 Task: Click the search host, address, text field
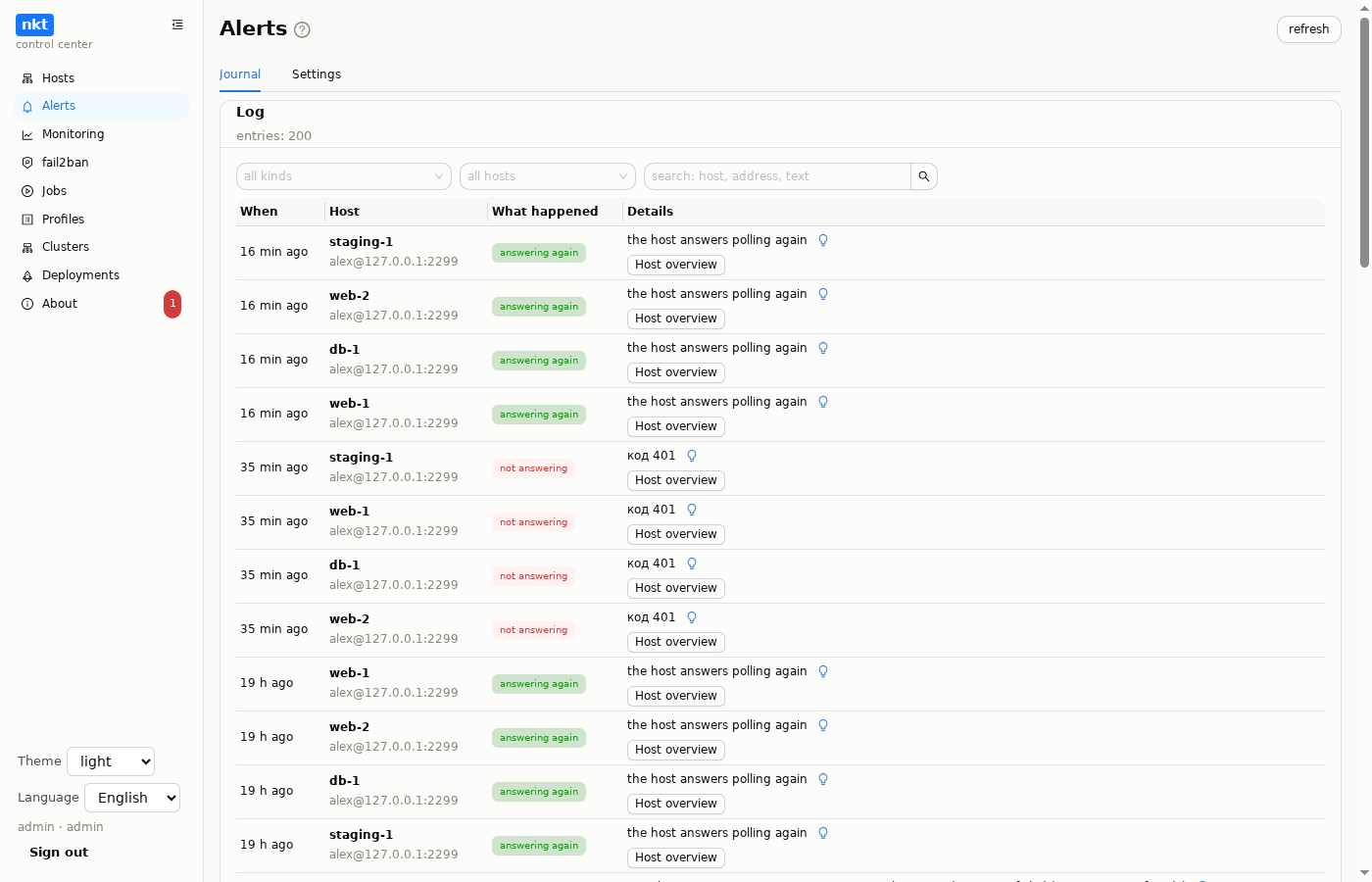[777, 176]
